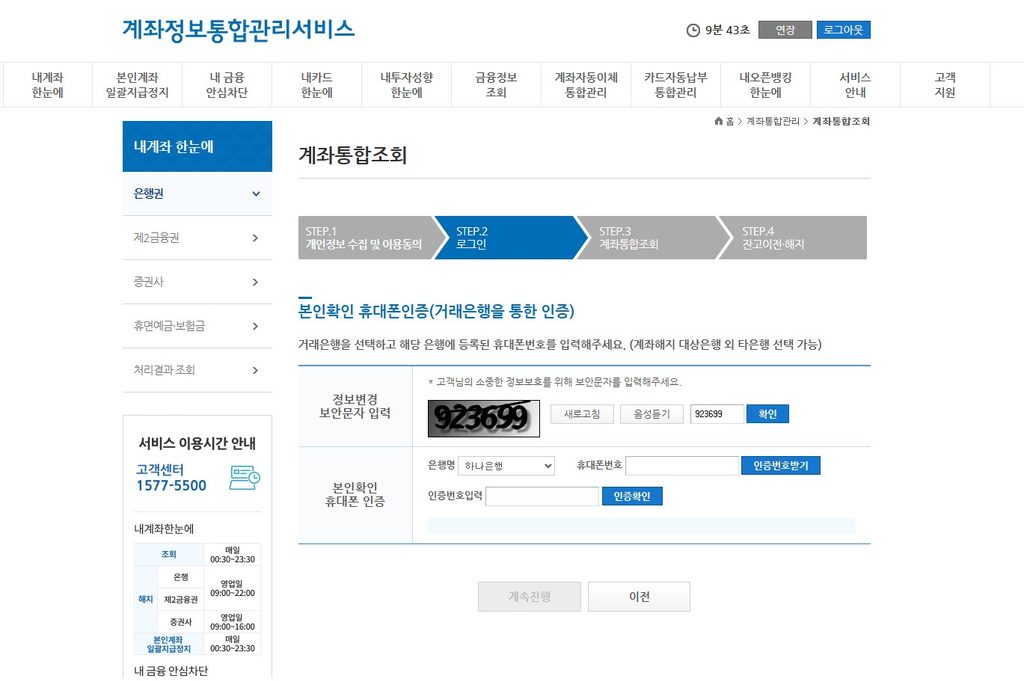The height and width of the screenshot is (681, 1024).
Task: Click the 인증번호받기 button
Action: pos(780,466)
